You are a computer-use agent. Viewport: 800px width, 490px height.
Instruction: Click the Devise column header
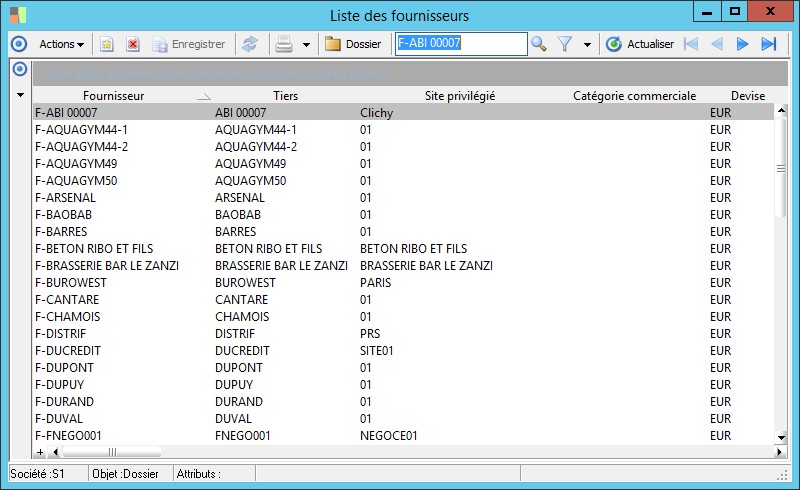[747, 96]
